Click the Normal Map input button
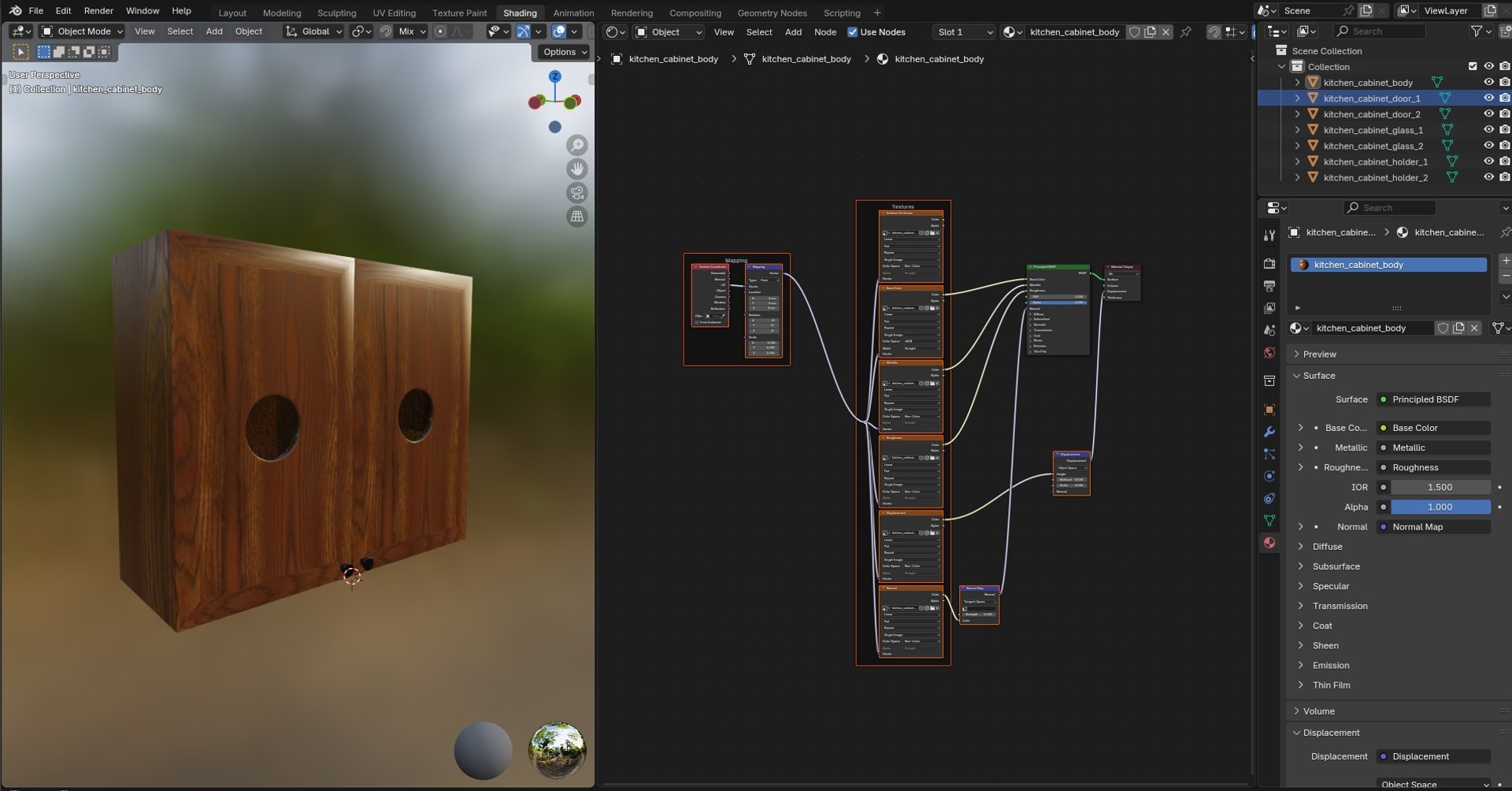 click(x=1433, y=527)
